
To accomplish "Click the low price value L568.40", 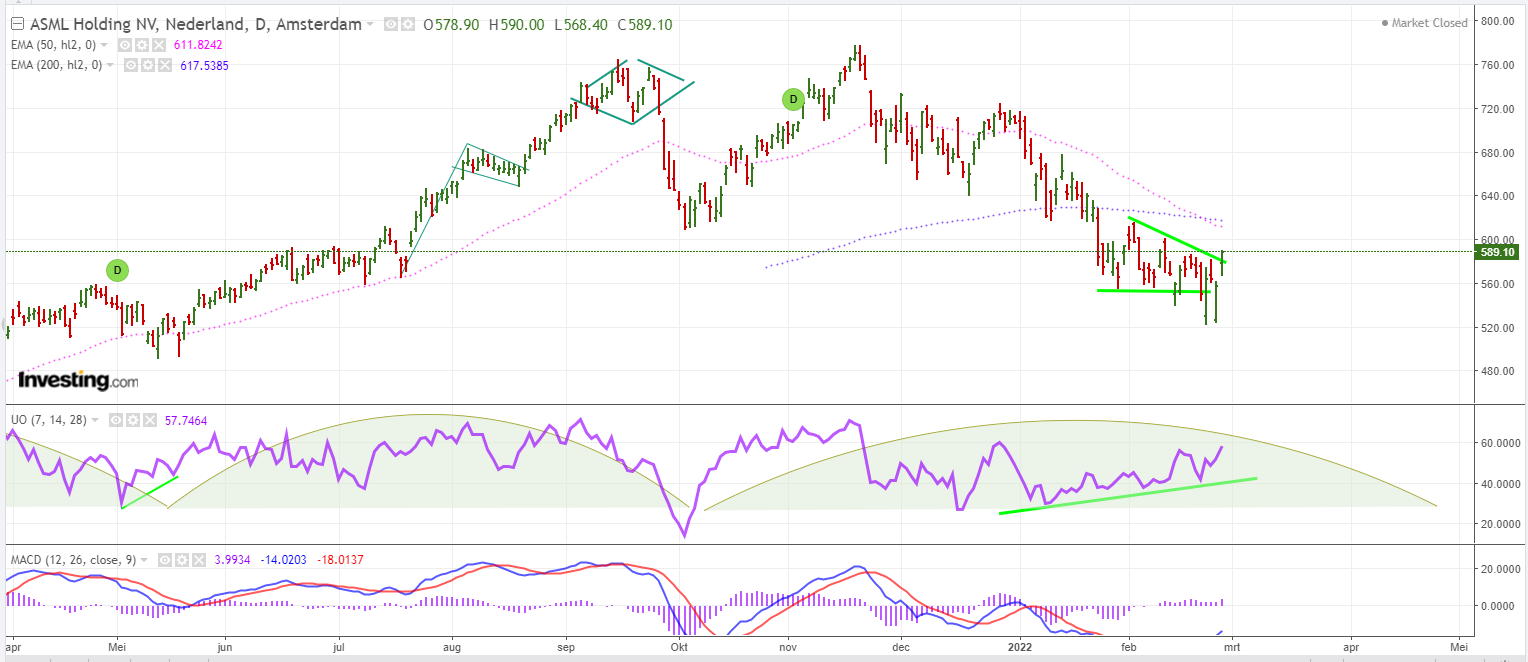I will 579,24.
